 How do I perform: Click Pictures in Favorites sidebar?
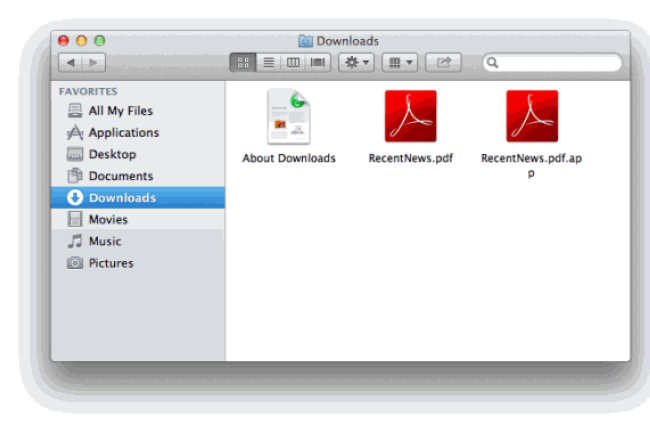[x=110, y=263]
